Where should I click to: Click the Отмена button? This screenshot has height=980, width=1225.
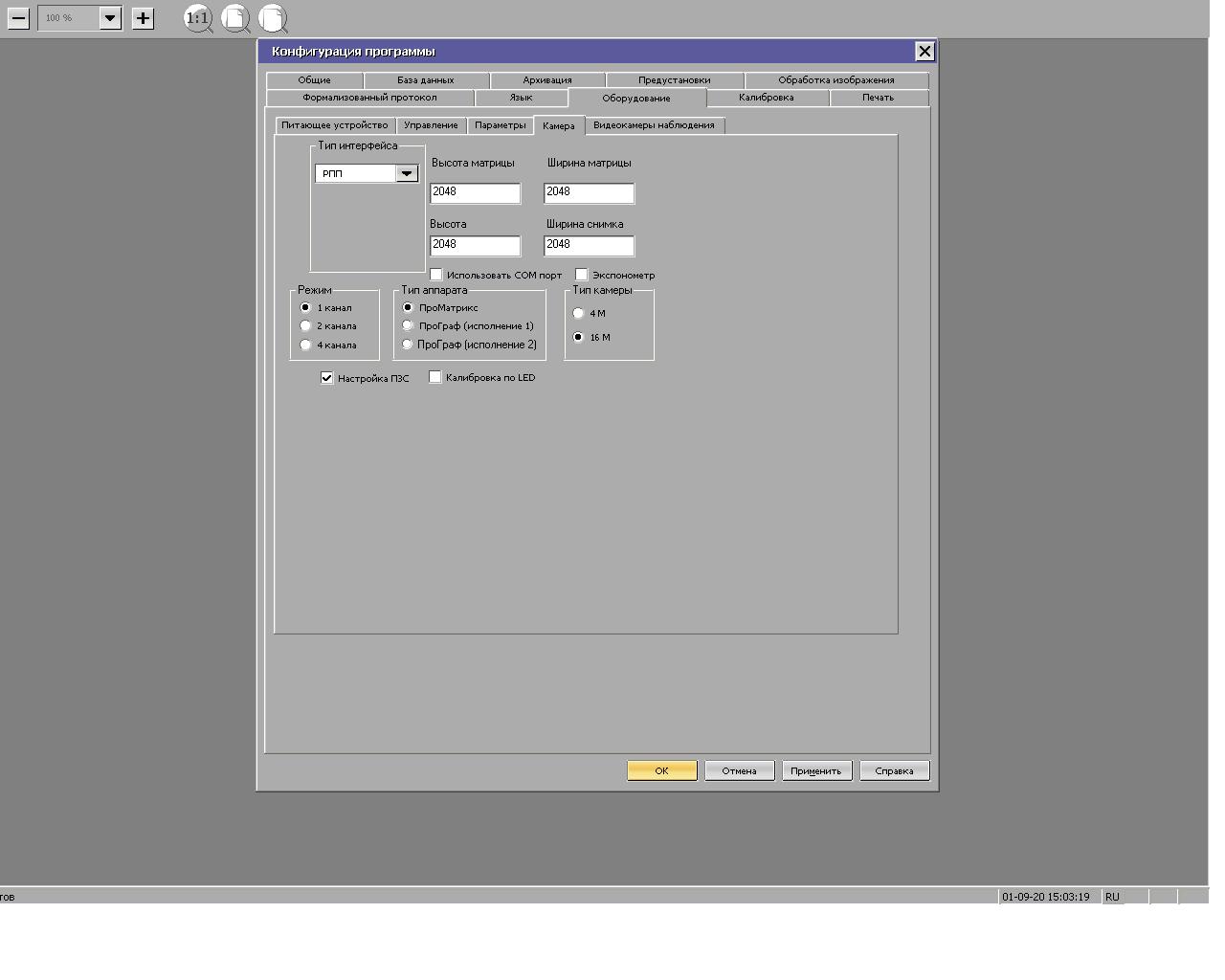point(739,770)
